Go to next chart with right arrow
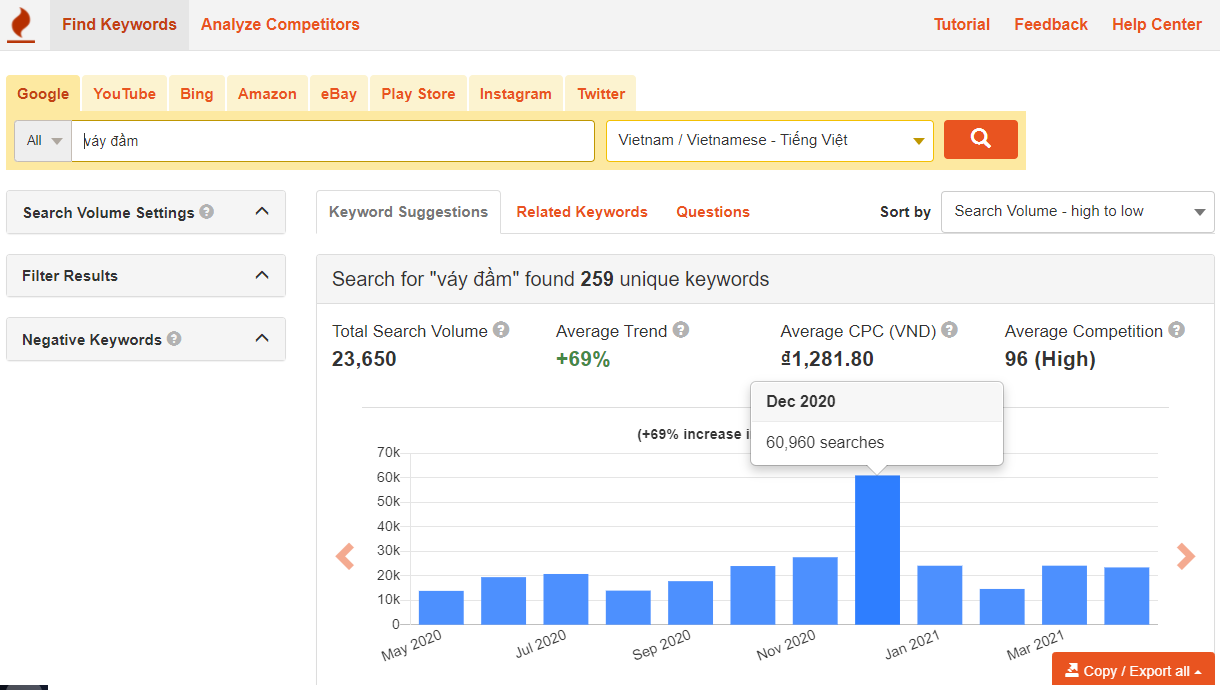Viewport: 1220px width, 690px height. click(x=1186, y=556)
